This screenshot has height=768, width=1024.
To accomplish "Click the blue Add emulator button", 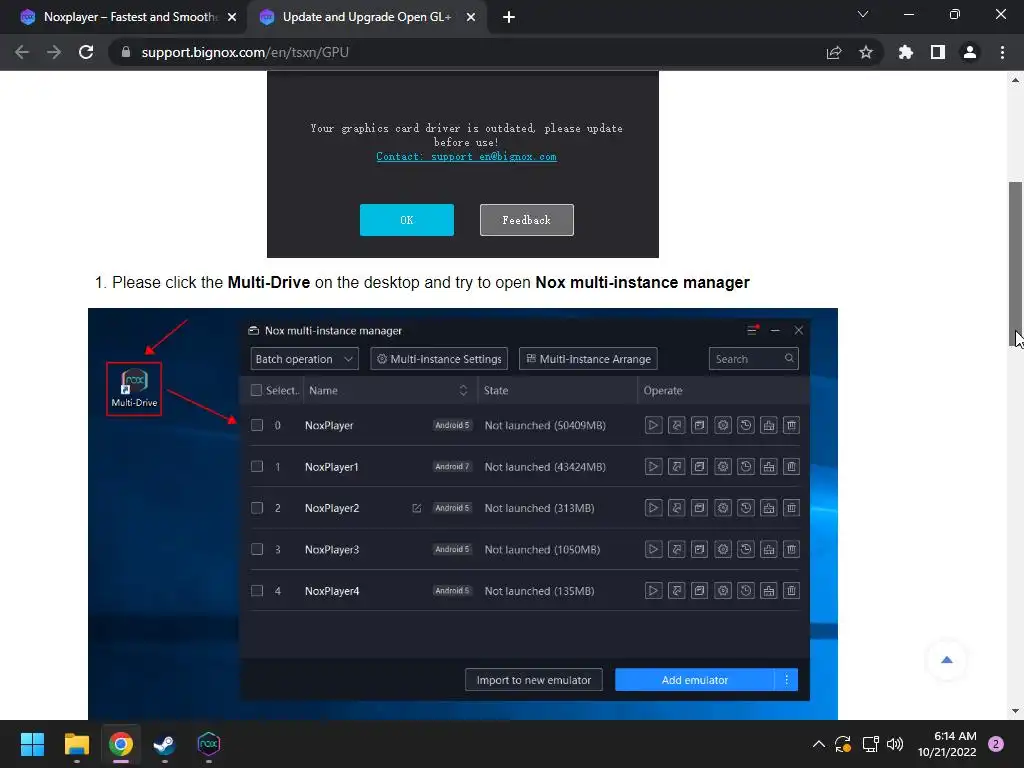I will (695, 680).
